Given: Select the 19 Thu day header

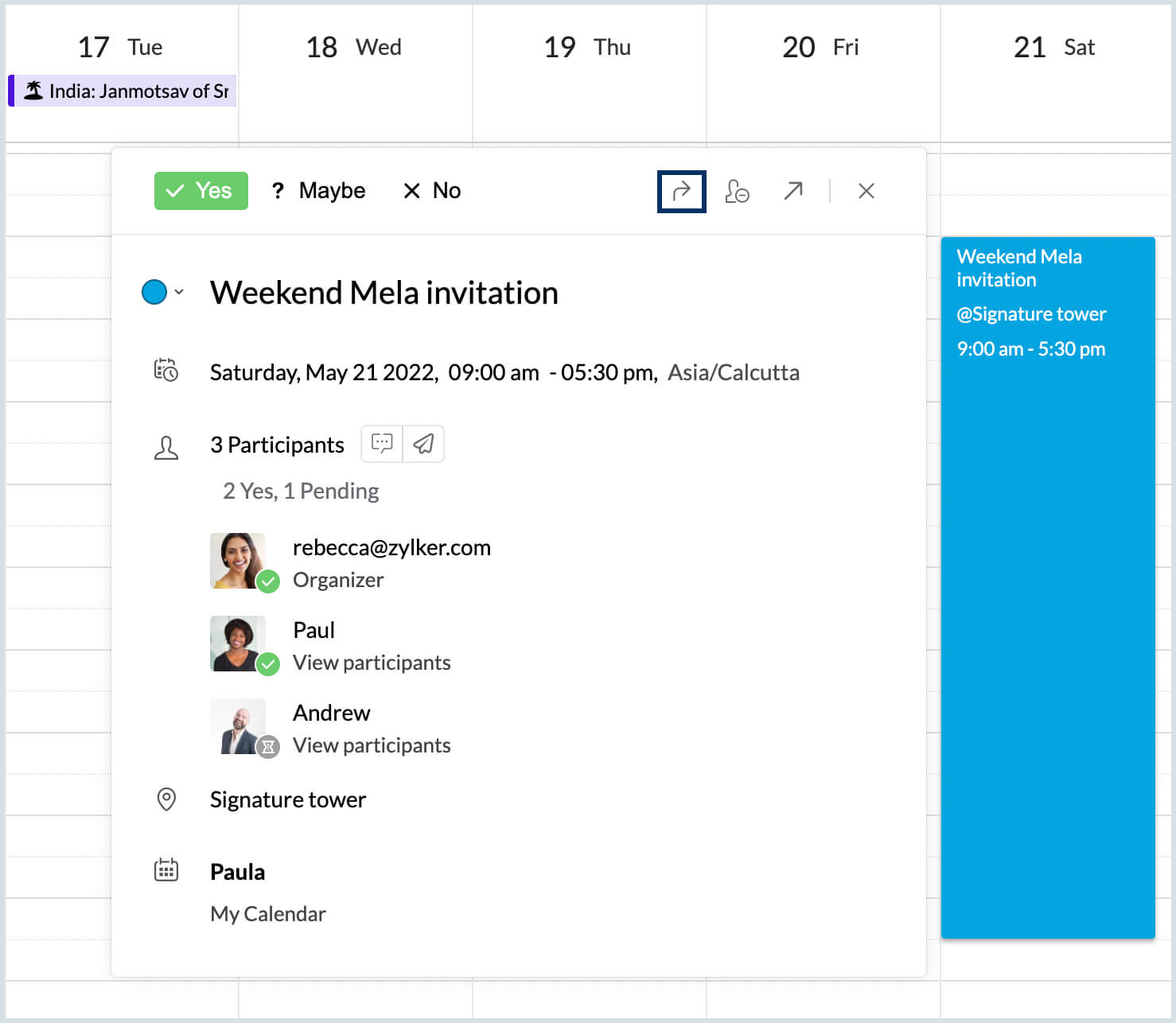Looking at the screenshot, I should [x=589, y=47].
